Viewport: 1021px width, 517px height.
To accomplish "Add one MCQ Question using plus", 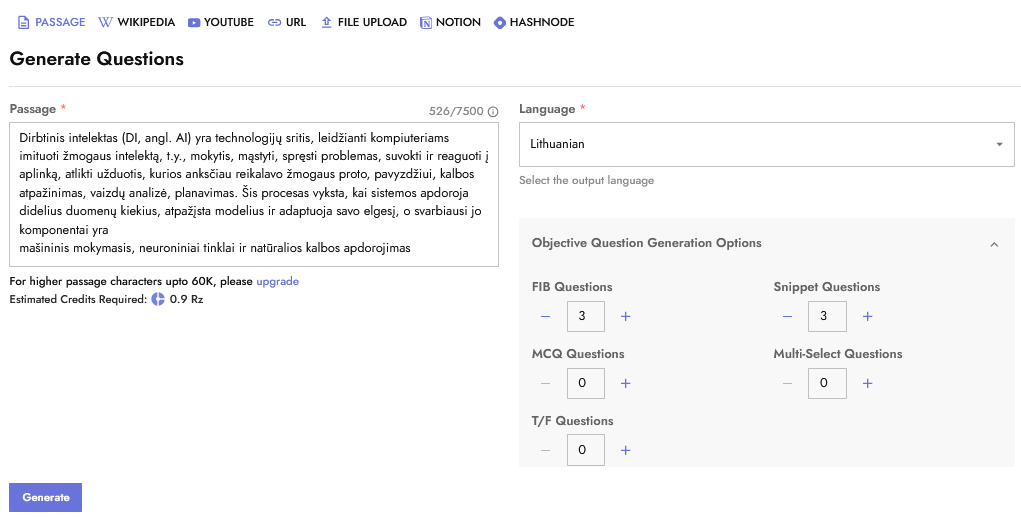I will click(x=626, y=383).
